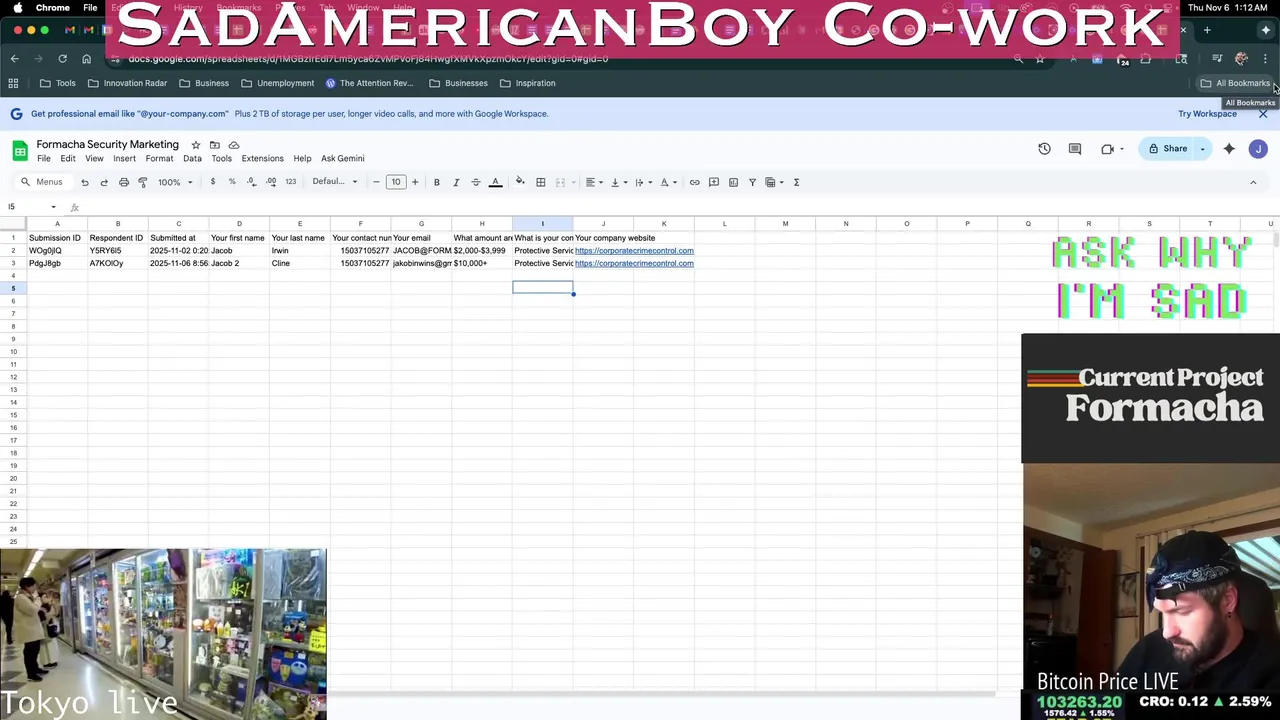This screenshot has width=1280, height=720.
Task: Click the font size field
Action: click(396, 182)
